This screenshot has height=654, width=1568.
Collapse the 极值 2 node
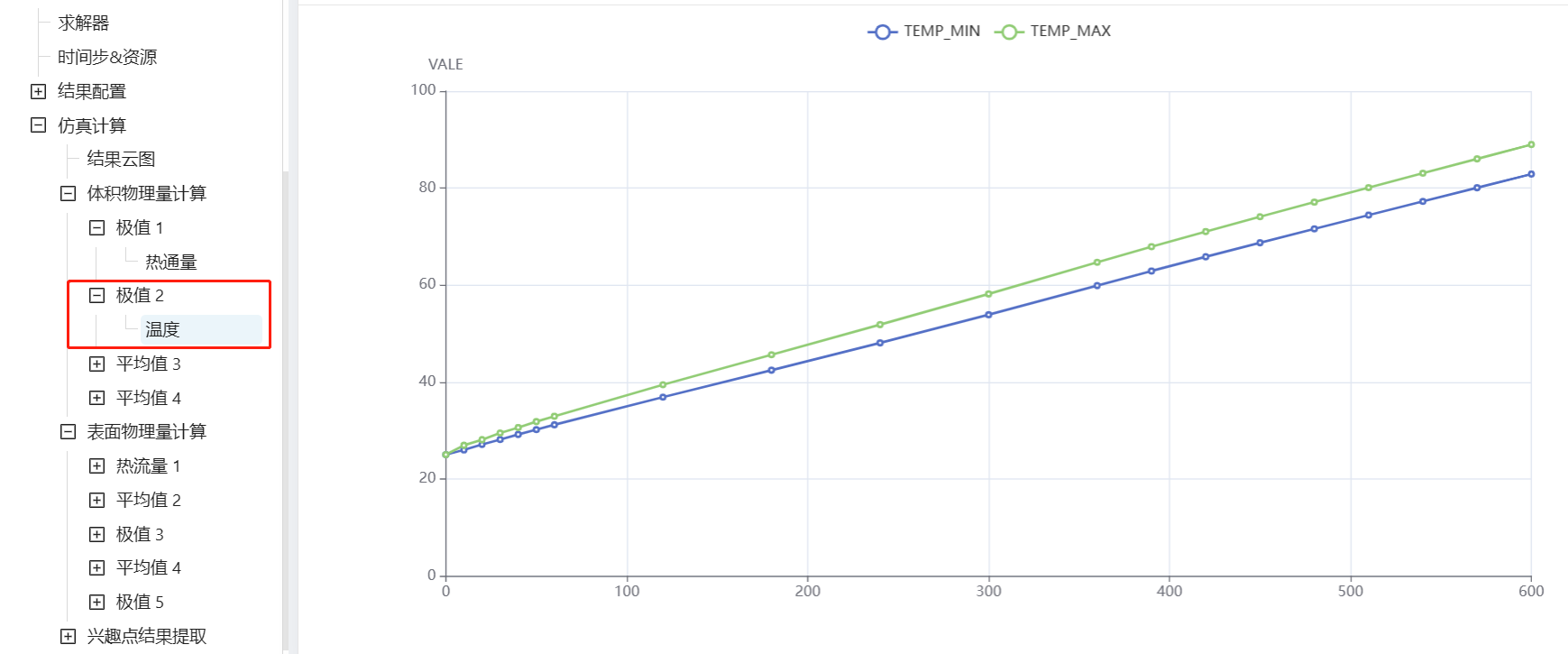point(96,295)
